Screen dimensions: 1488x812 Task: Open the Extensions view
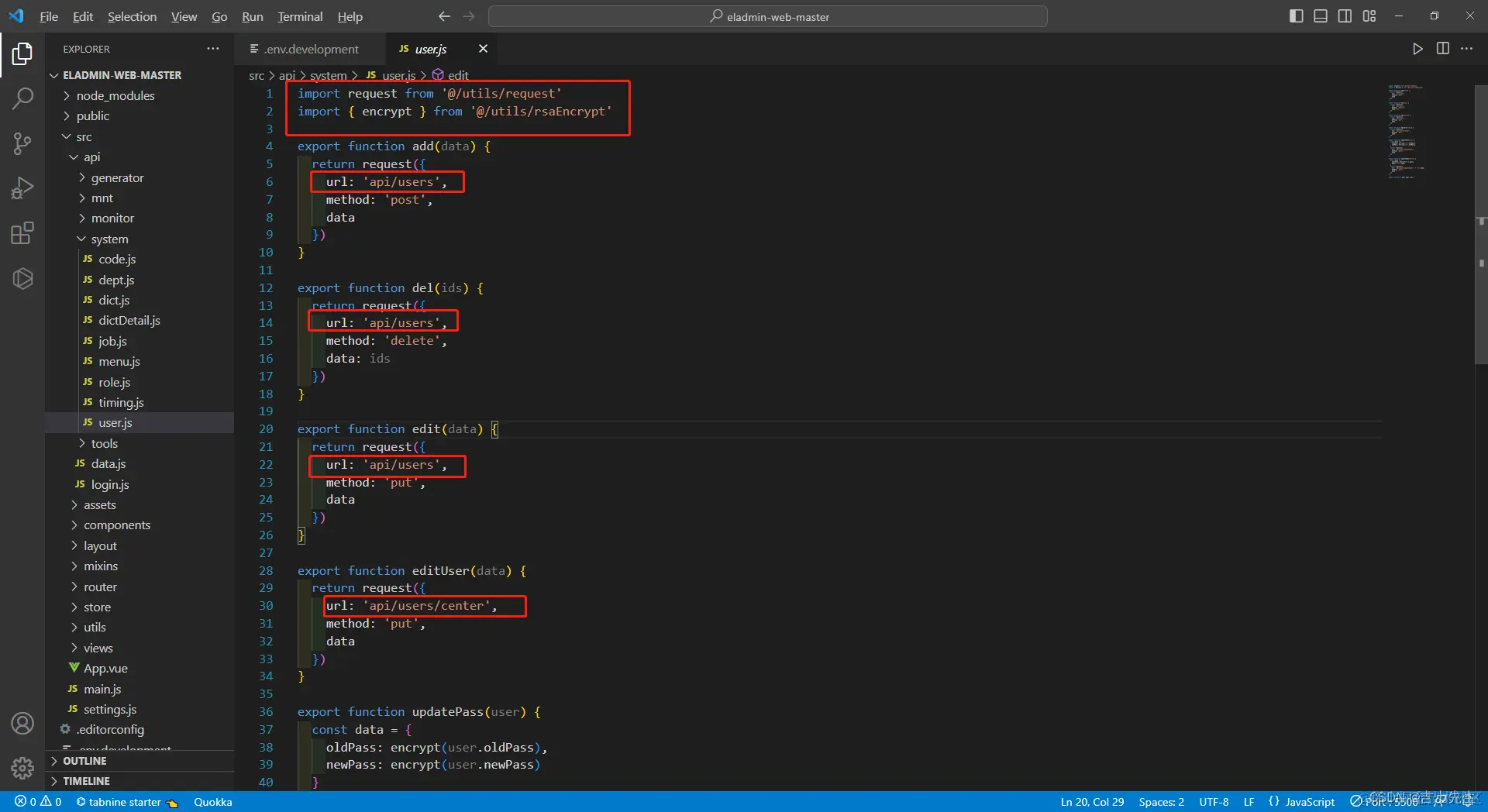(x=22, y=233)
